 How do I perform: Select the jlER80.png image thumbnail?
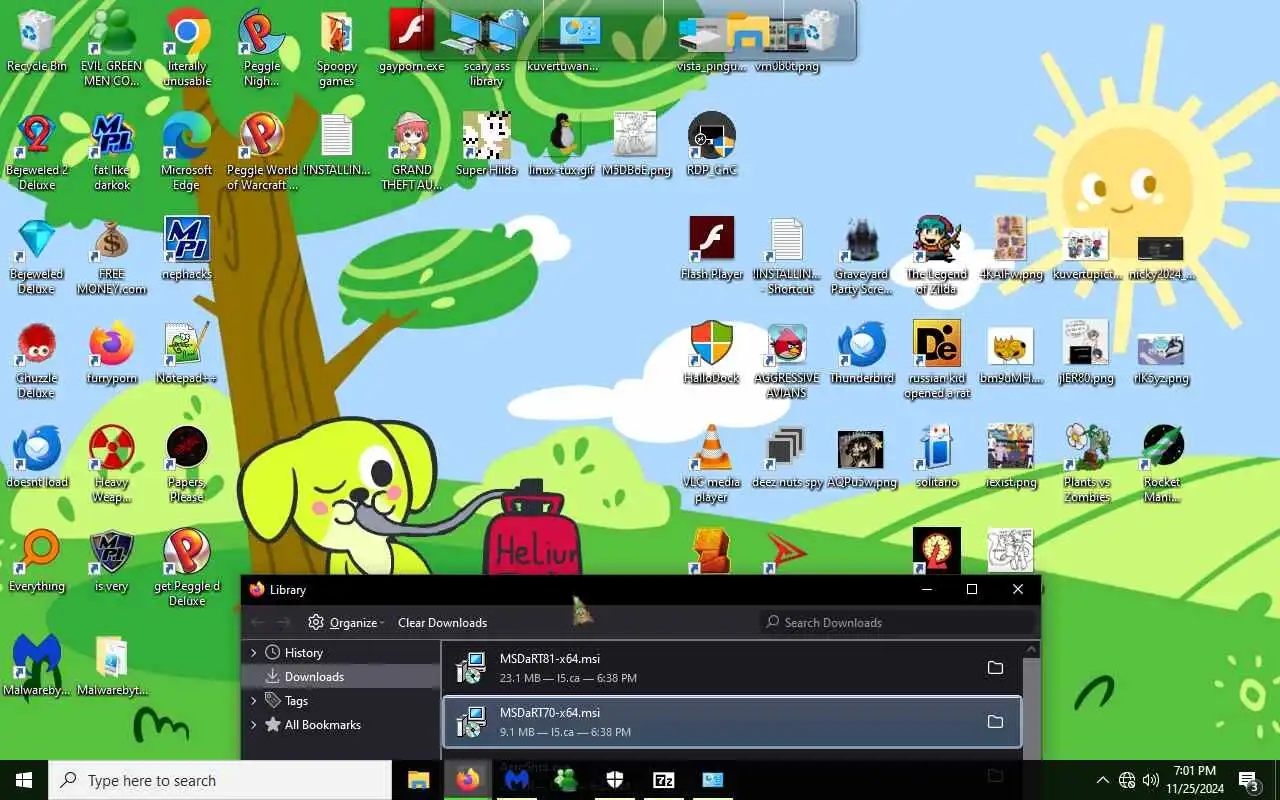click(x=1086, y=352)
